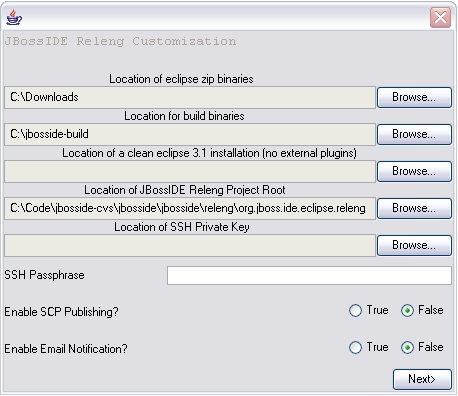458x396 pixels.
Task: Browse for JBossIDE Releng Project Root
Action: coord(414,208)
